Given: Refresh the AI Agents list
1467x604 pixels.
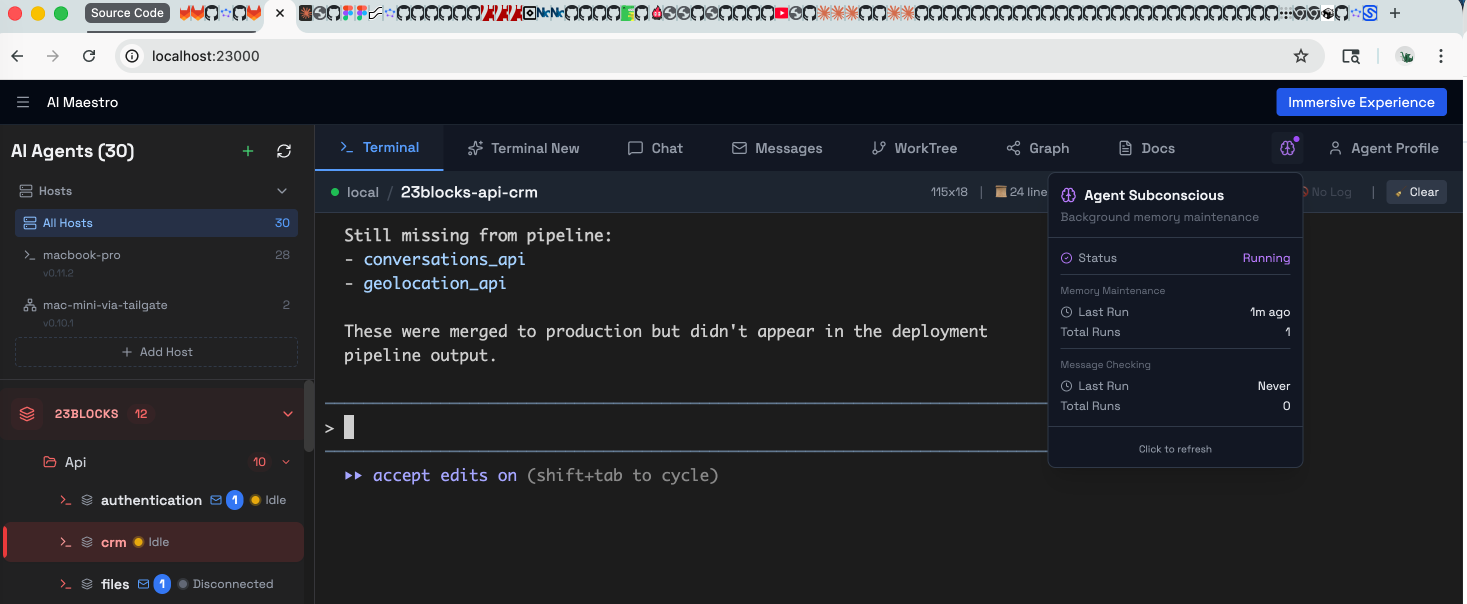Looking at the screenshot, I should tap(284, 151).
